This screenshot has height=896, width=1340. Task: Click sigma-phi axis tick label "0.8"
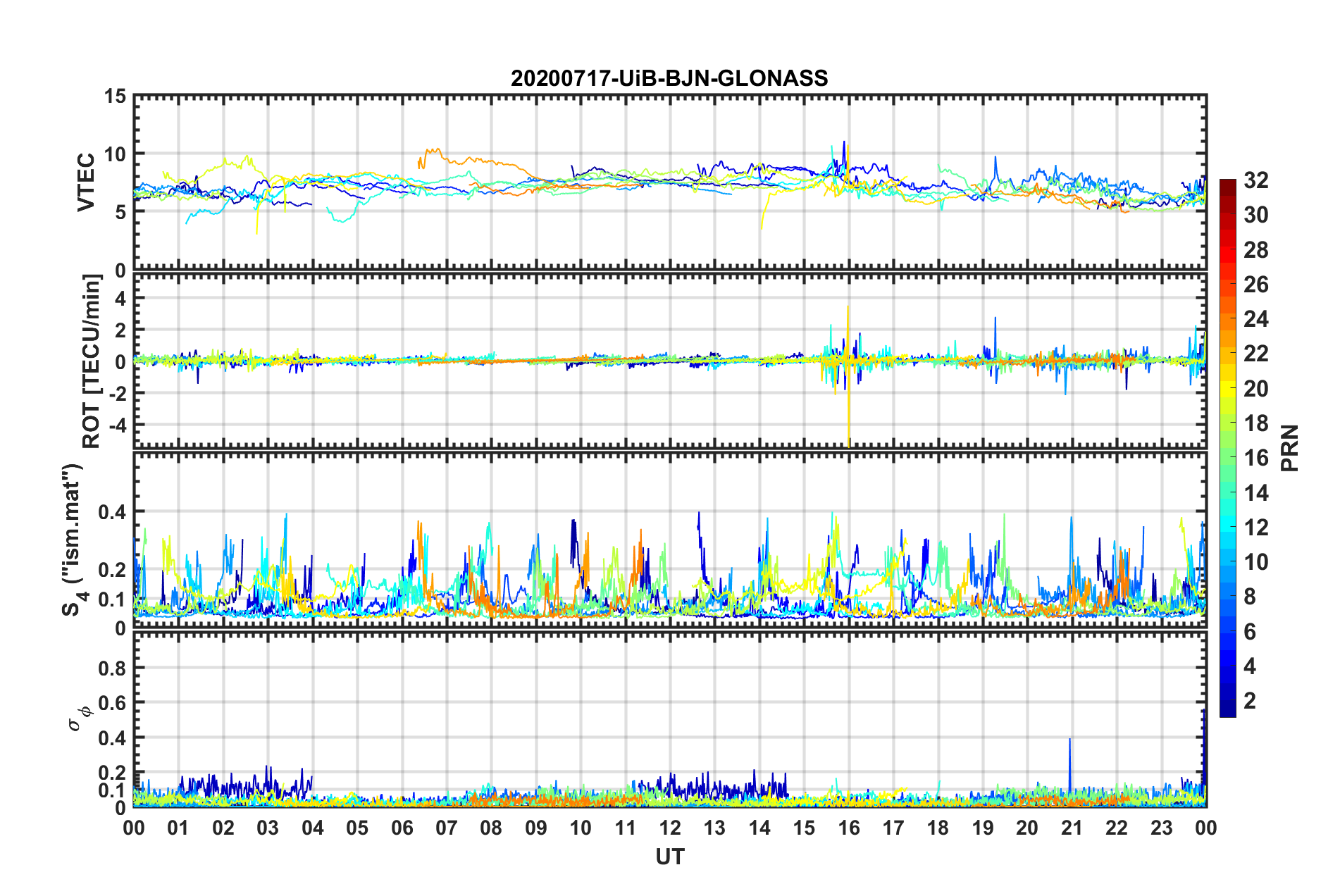click(111, 668)
